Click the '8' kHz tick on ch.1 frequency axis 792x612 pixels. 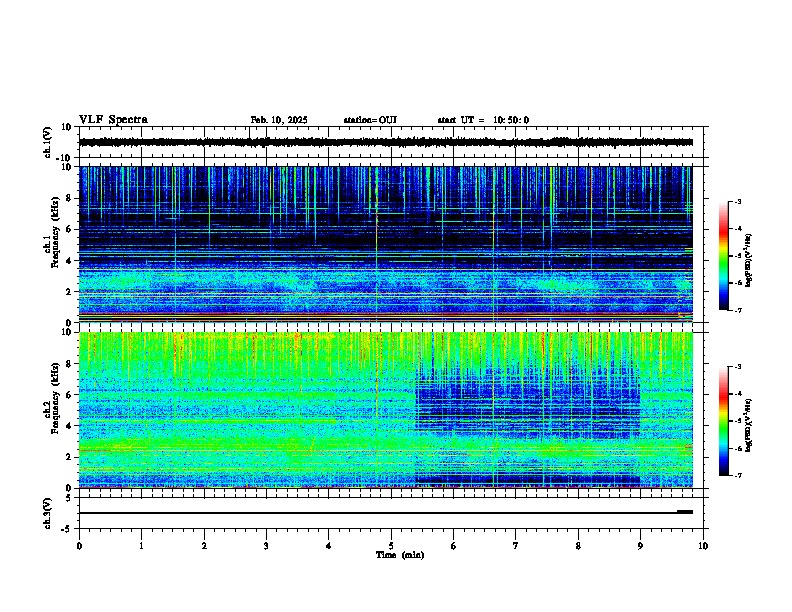[69, 198]
